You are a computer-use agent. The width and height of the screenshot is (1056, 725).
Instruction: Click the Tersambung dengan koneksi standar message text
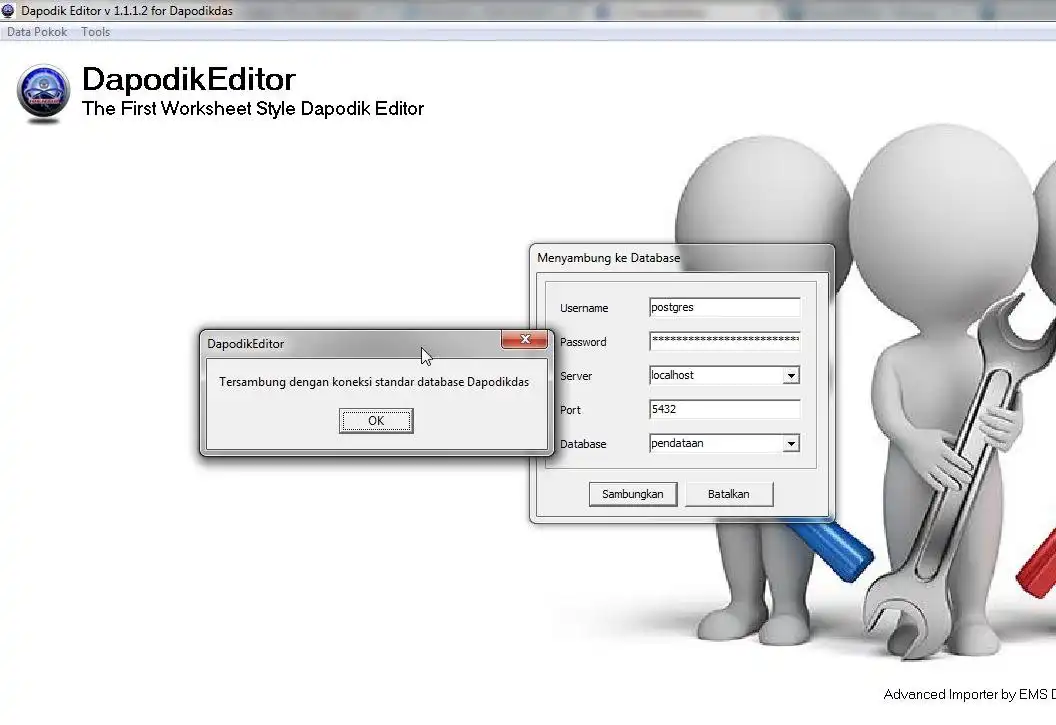click(374, 382)
